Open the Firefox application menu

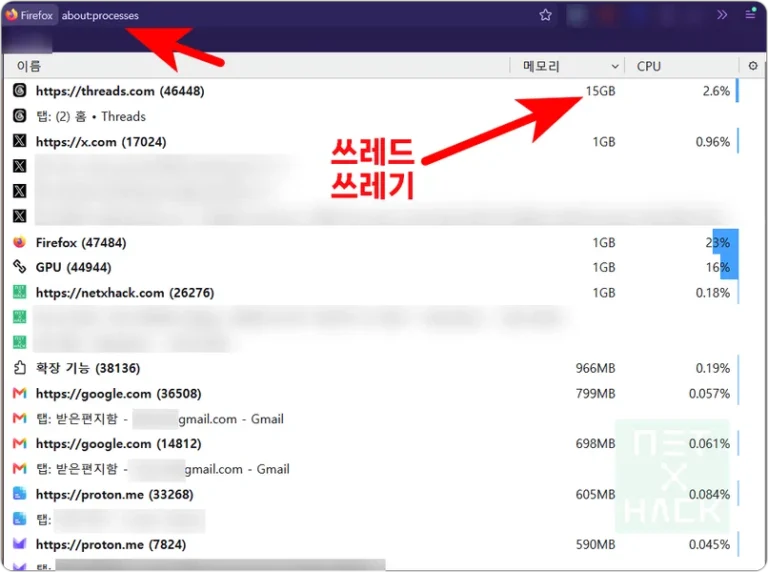tap(750, 14)
